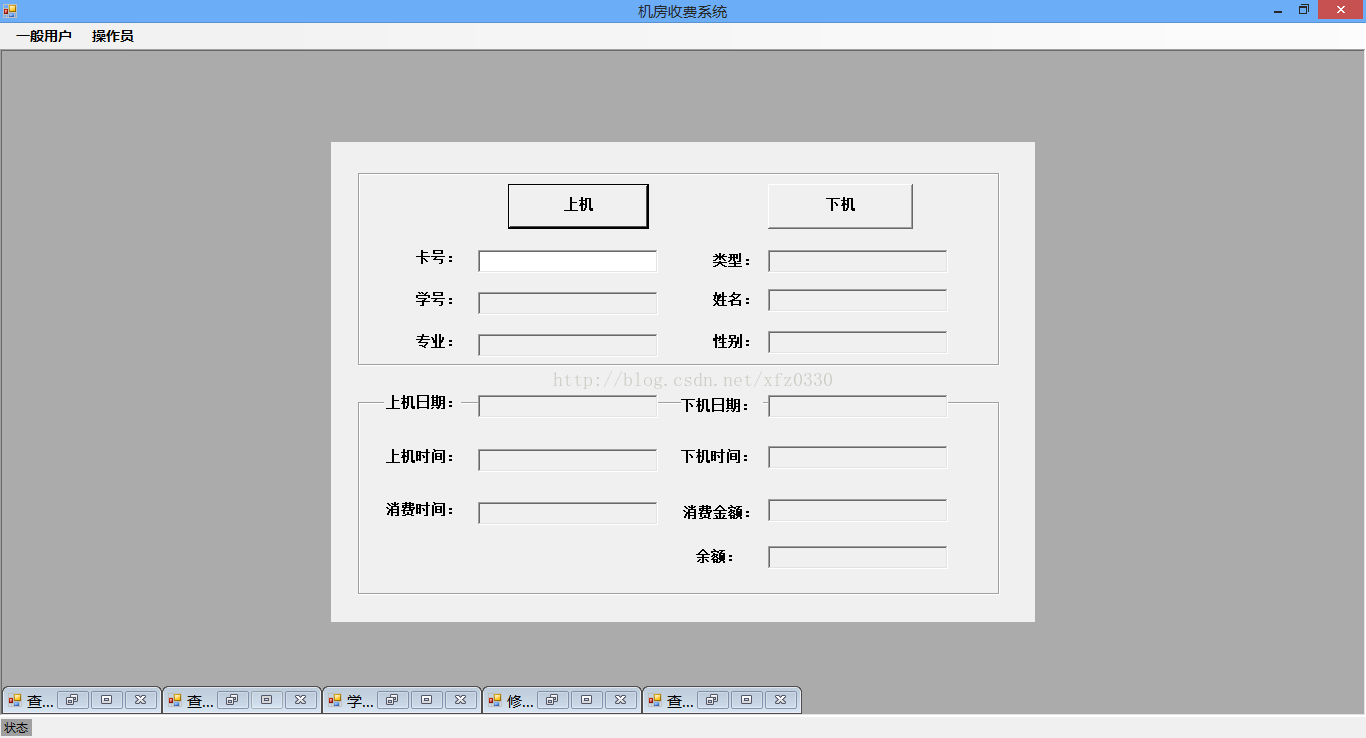Restore the leftmost minimized 查... window

point(73,700)
